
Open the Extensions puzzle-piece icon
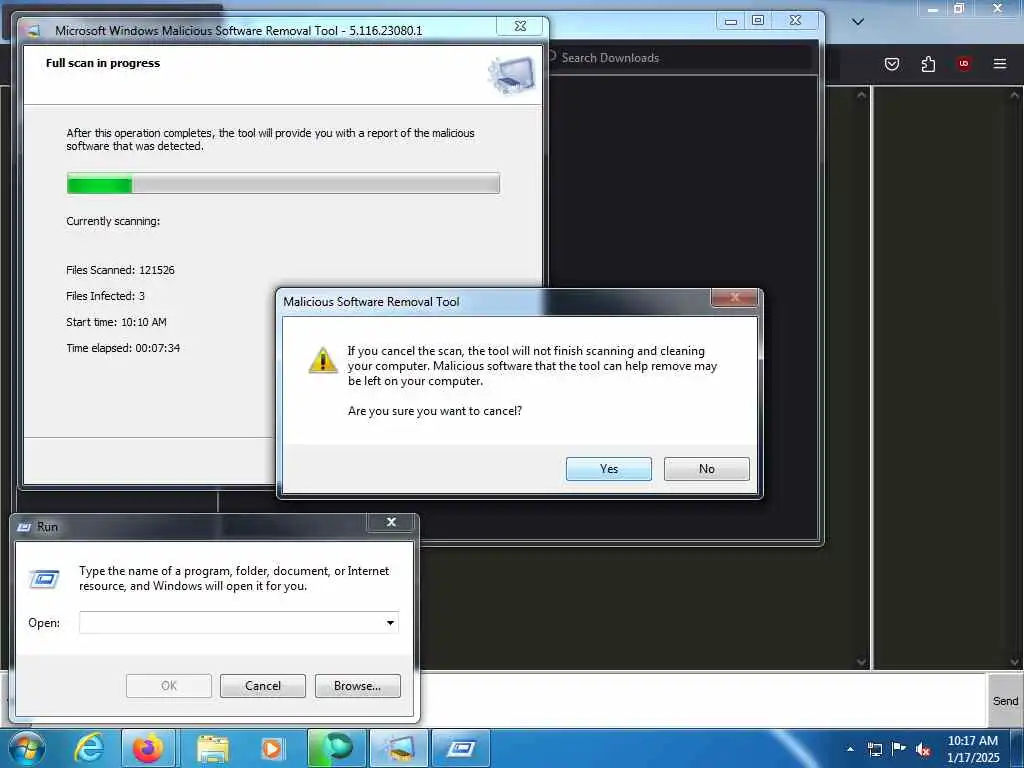(x=928, y=63)
